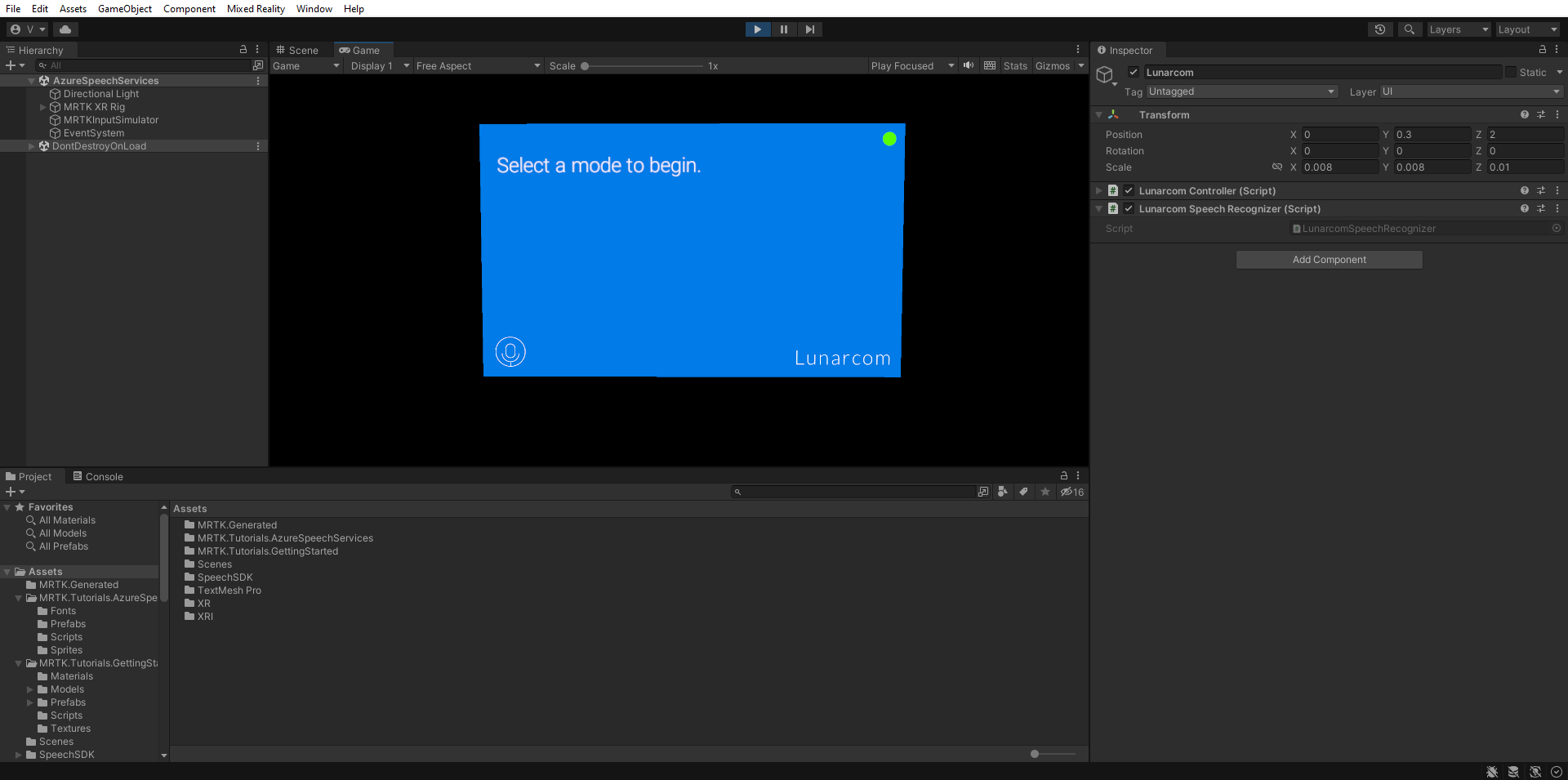
Task: Click the Step frame button
Action: coord(809,29)
